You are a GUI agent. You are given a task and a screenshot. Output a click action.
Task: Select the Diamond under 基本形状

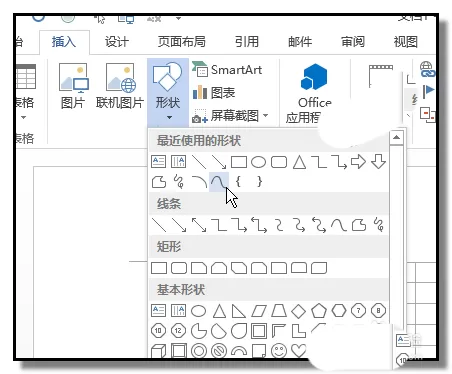tap(298, 311)
